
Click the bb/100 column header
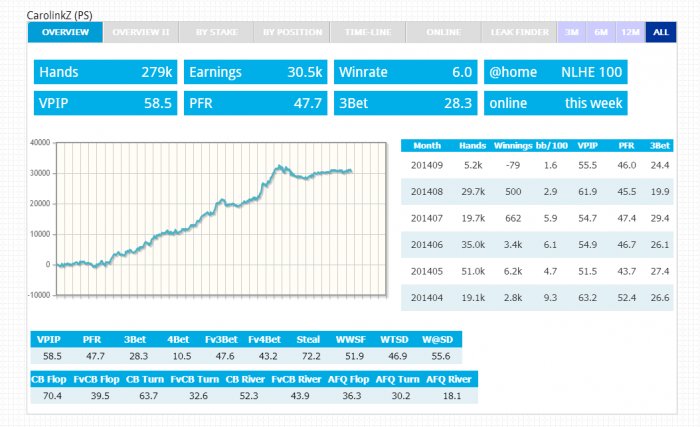tap(552, 146)
